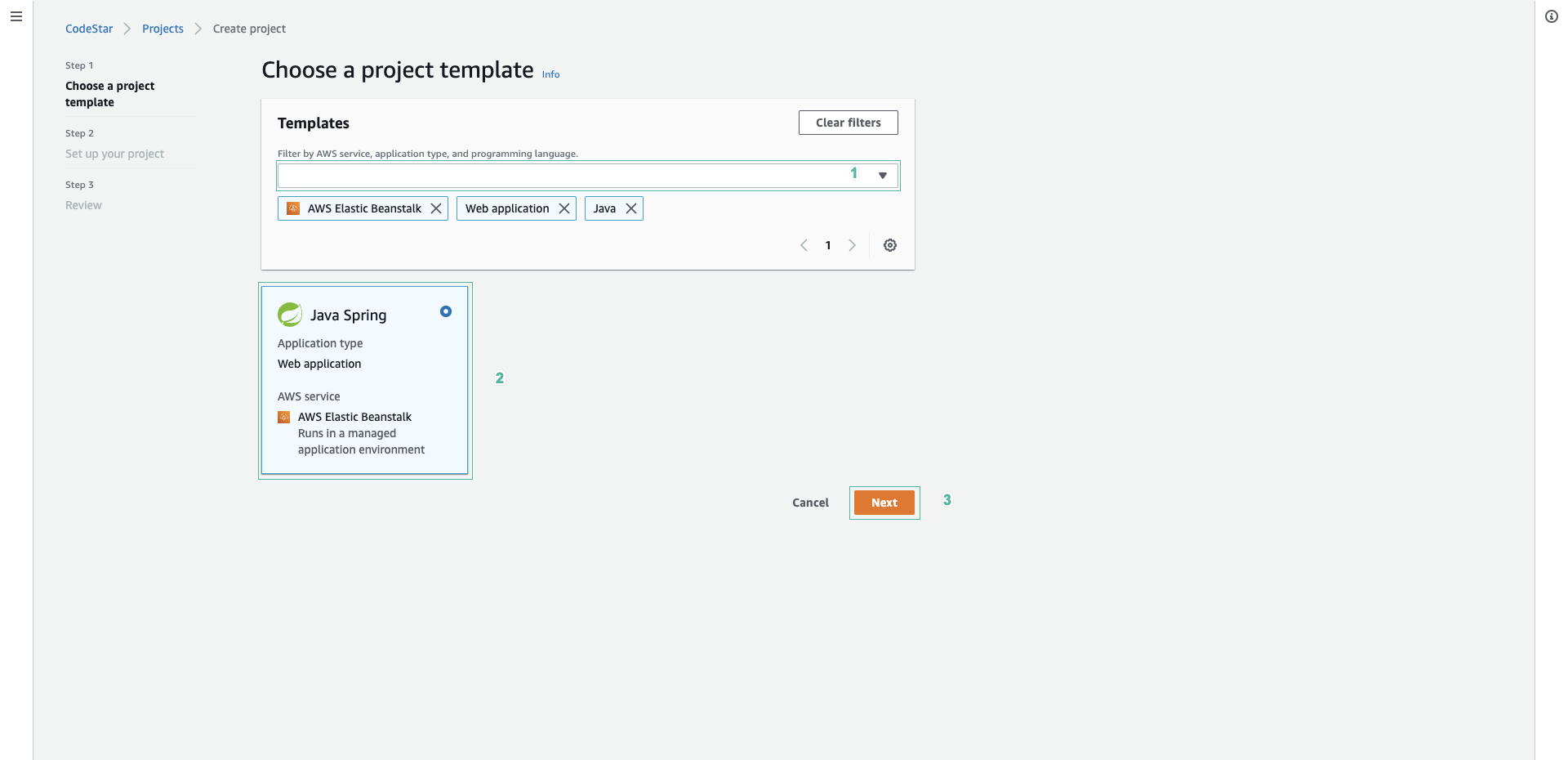
Task: Expand the template filter dropdown arrow
Action: (x=883, y=176)
